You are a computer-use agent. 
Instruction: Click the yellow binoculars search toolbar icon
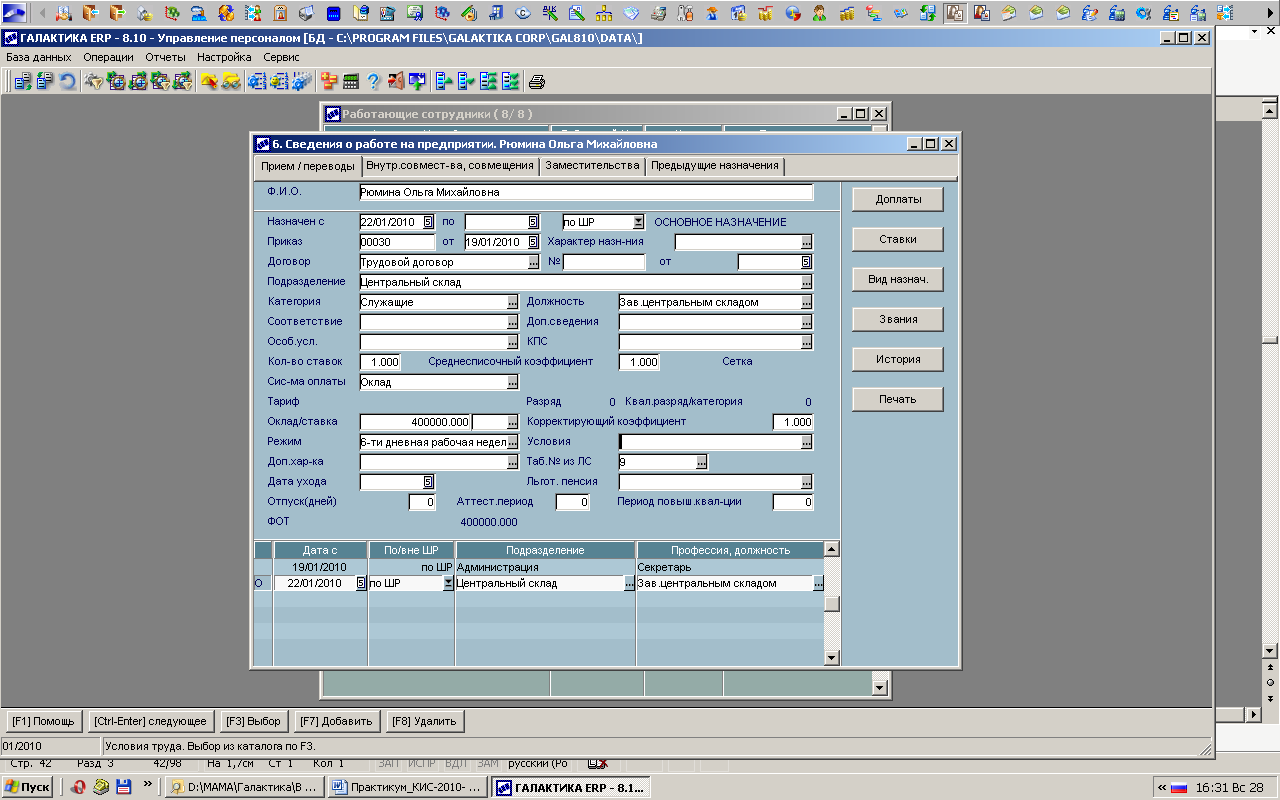(231, 82)
